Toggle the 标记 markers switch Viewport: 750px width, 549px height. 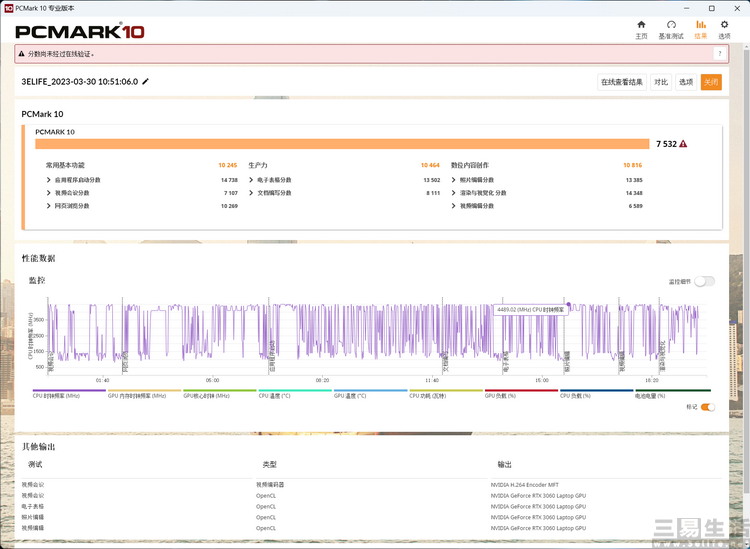707,407
